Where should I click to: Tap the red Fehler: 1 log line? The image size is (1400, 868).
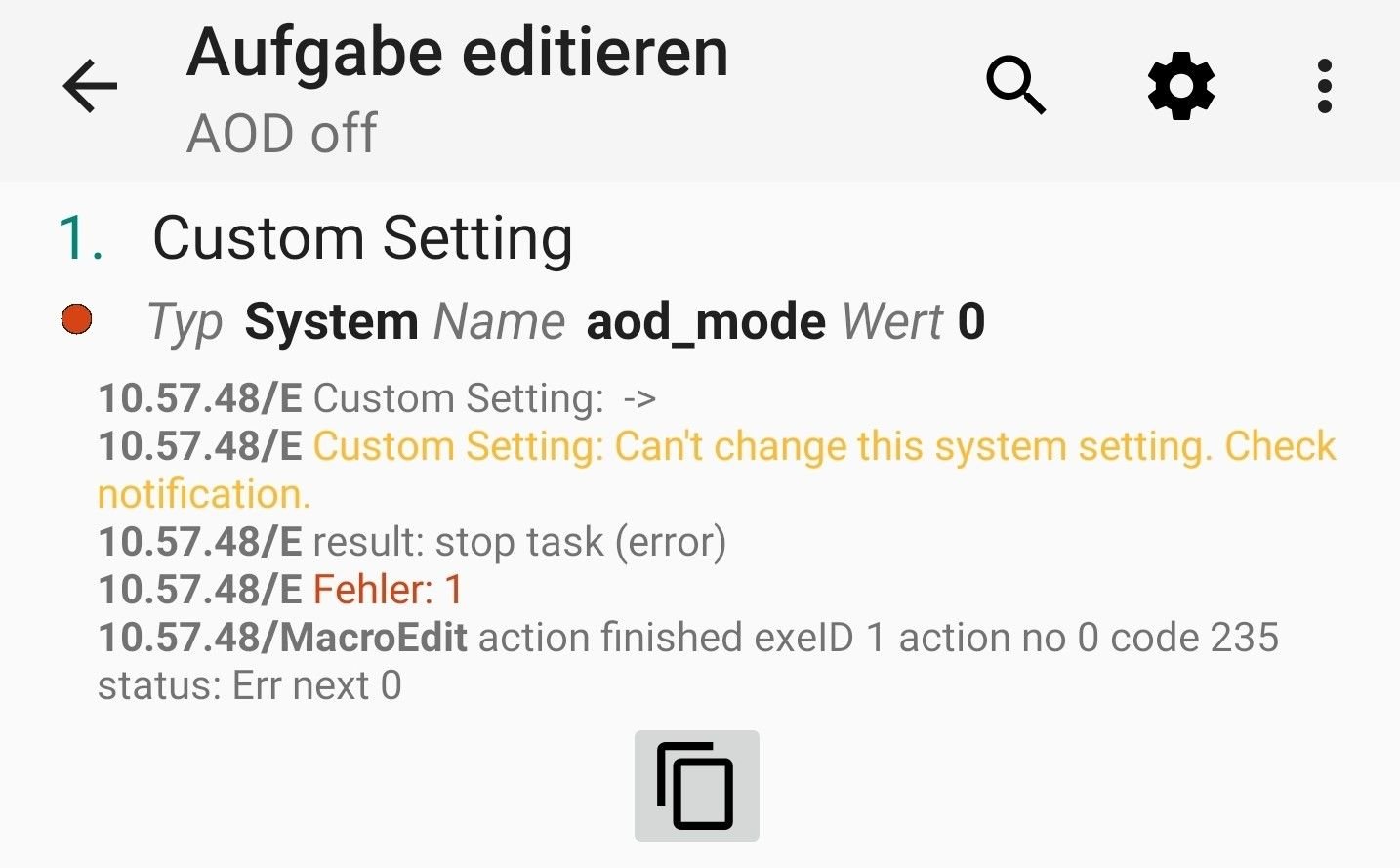click(280, 590)
